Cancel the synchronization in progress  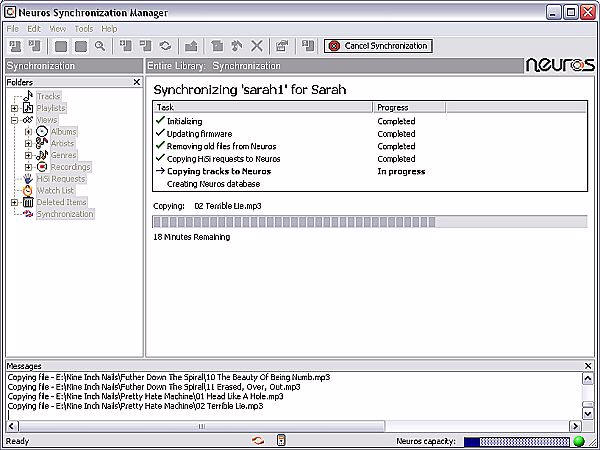(379, 46)
